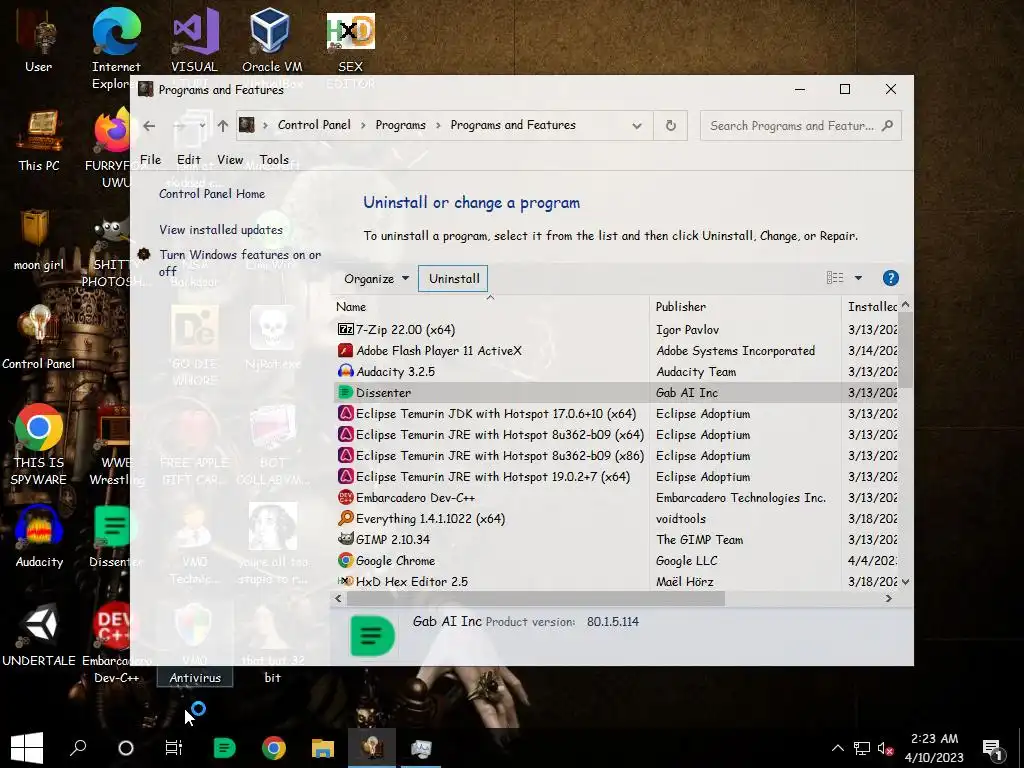Open the Tools menu

[x=274, y=159]
